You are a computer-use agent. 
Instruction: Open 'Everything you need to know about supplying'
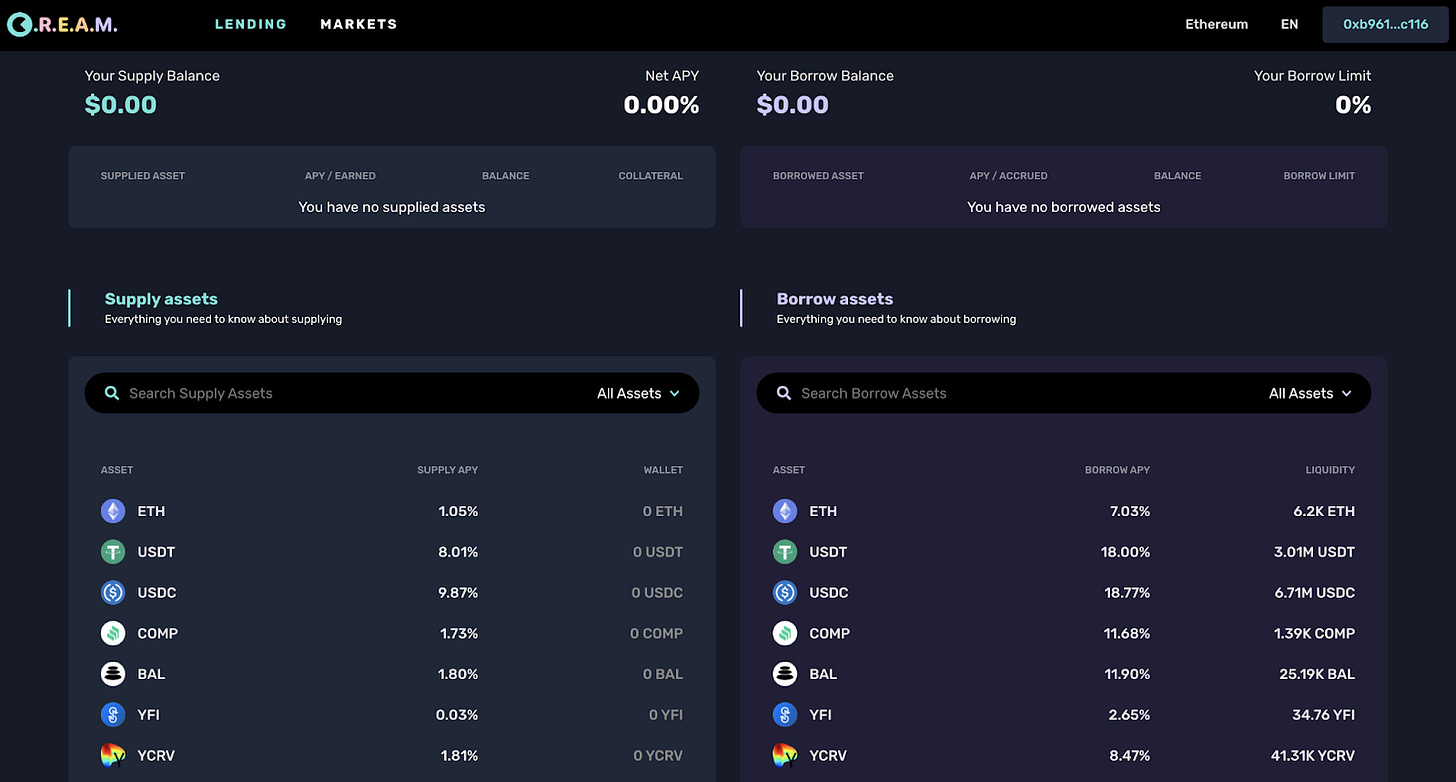click(223, 319)
